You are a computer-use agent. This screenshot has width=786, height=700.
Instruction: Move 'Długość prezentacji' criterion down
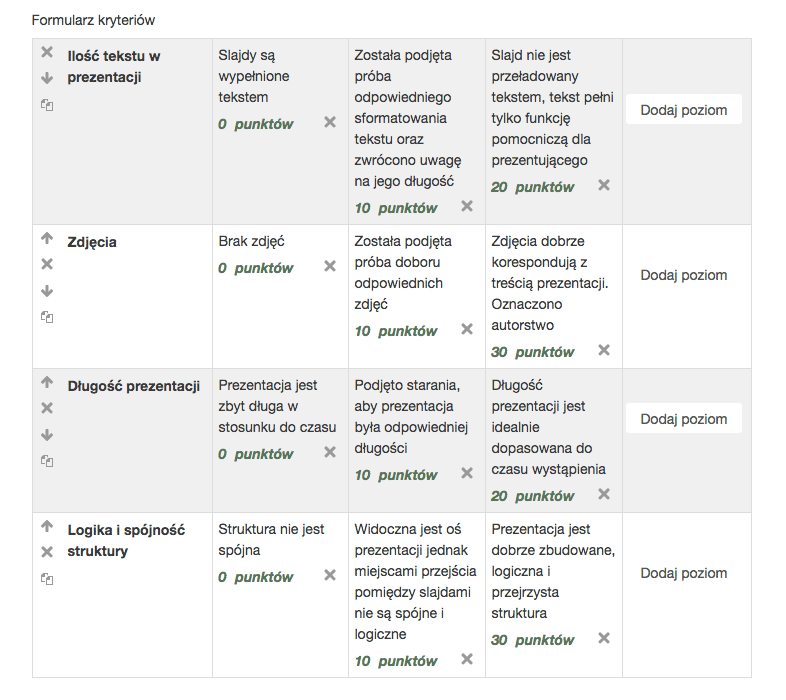47,435
